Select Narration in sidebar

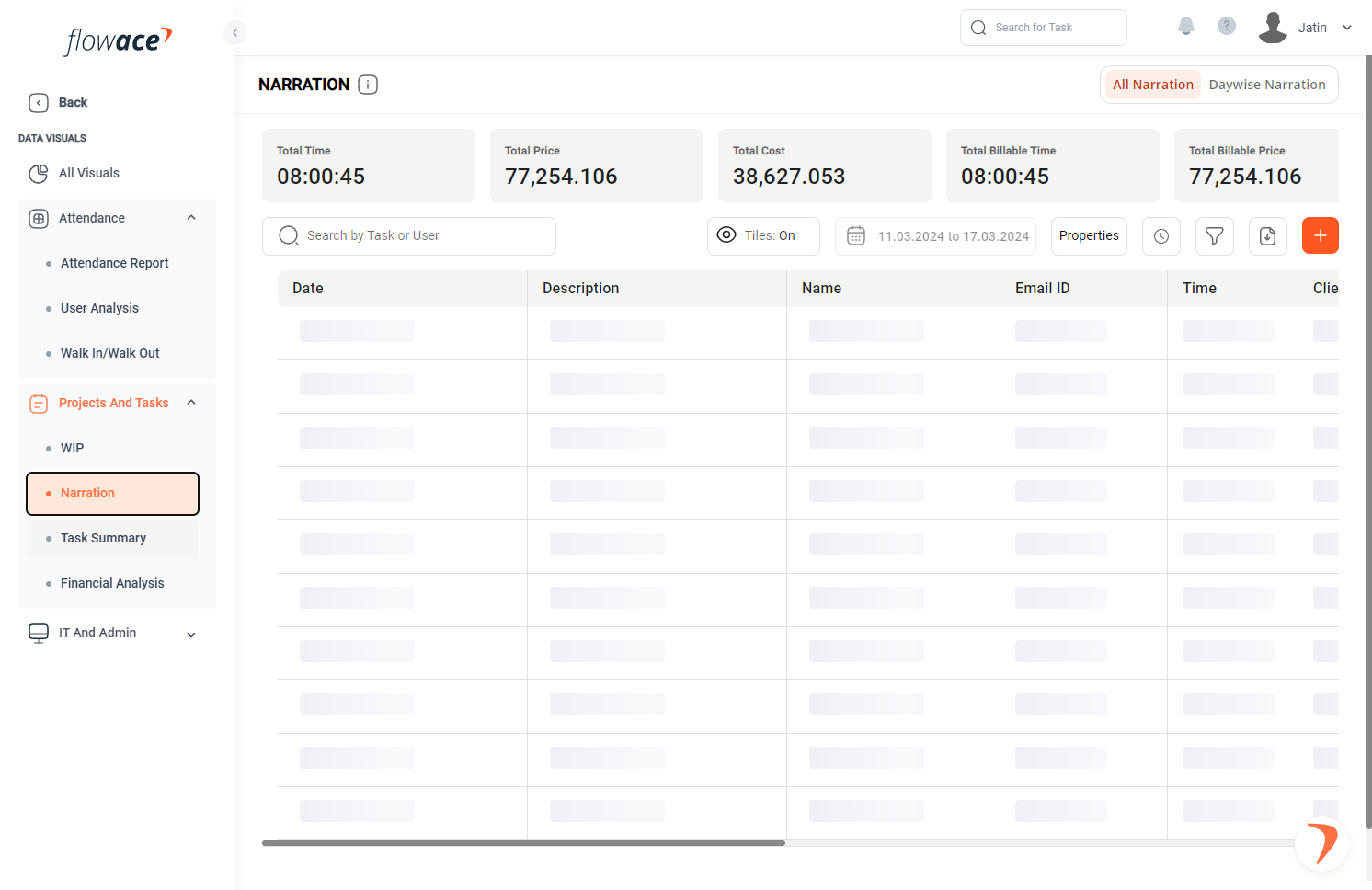(x=112, y=494)
